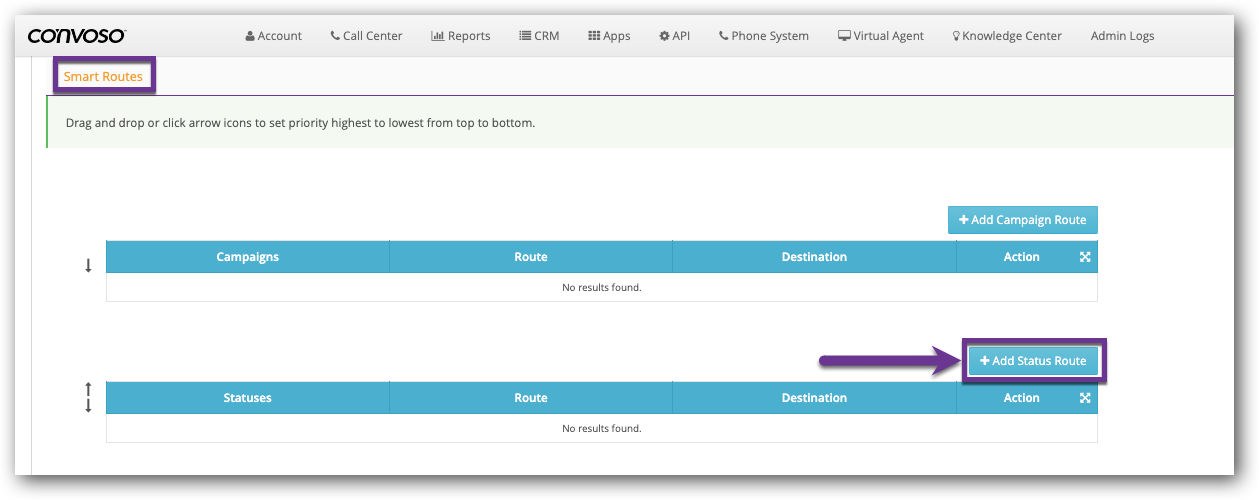The image size is (1259, 500).
Task: Click the Add Status Route button
Action: click(1033, 361)
